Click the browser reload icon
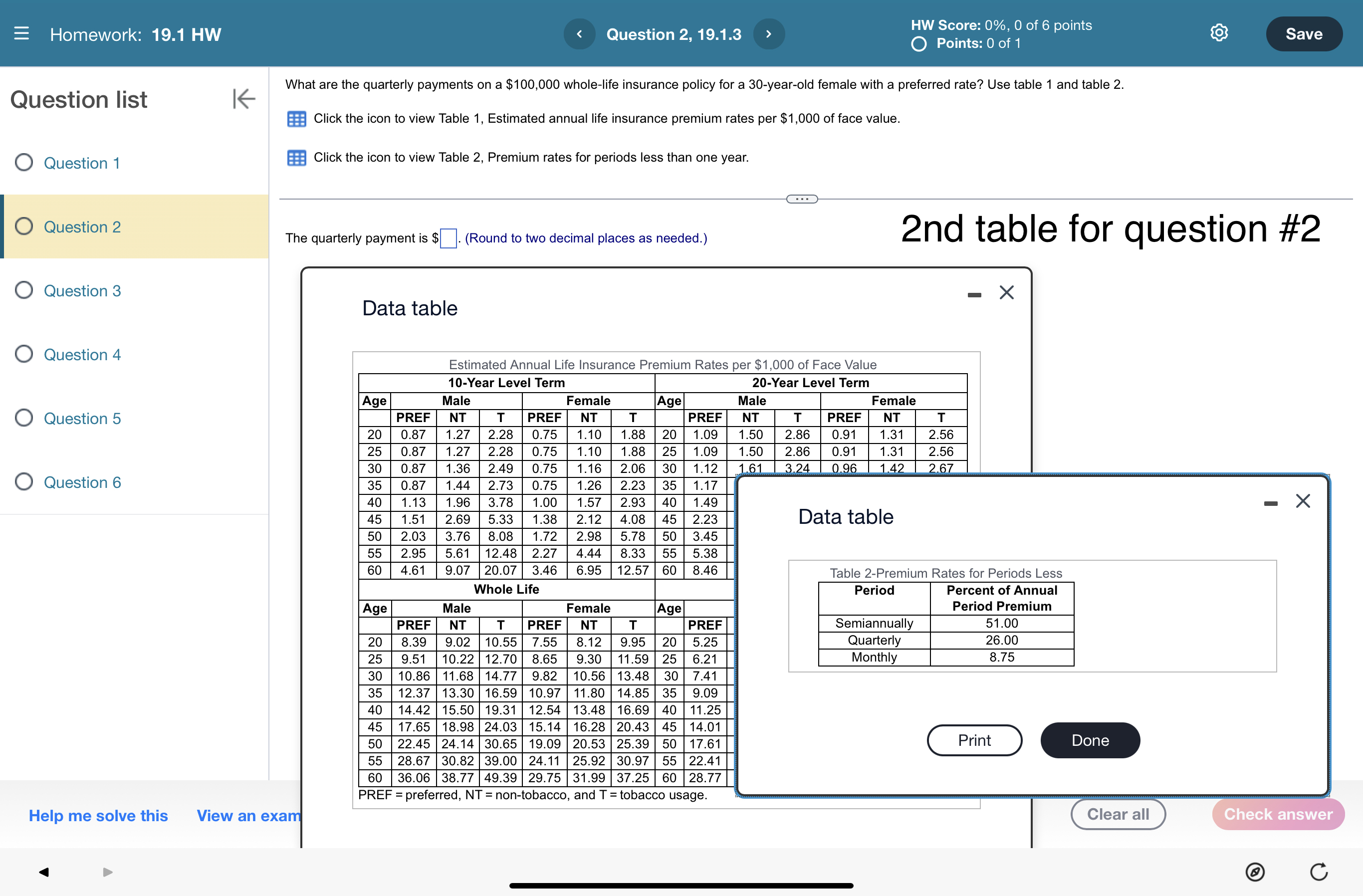 [1318, 872]
